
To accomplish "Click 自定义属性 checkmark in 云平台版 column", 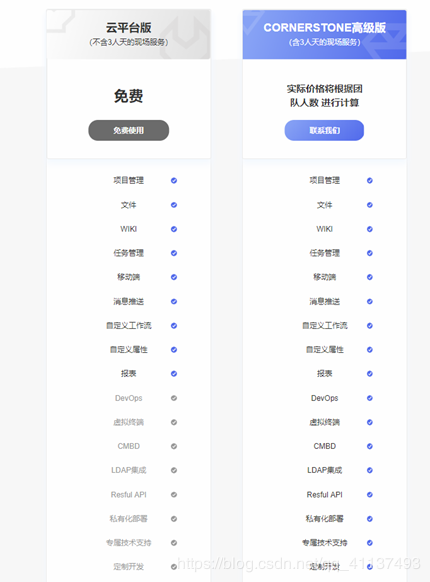I will click(174, 350).
